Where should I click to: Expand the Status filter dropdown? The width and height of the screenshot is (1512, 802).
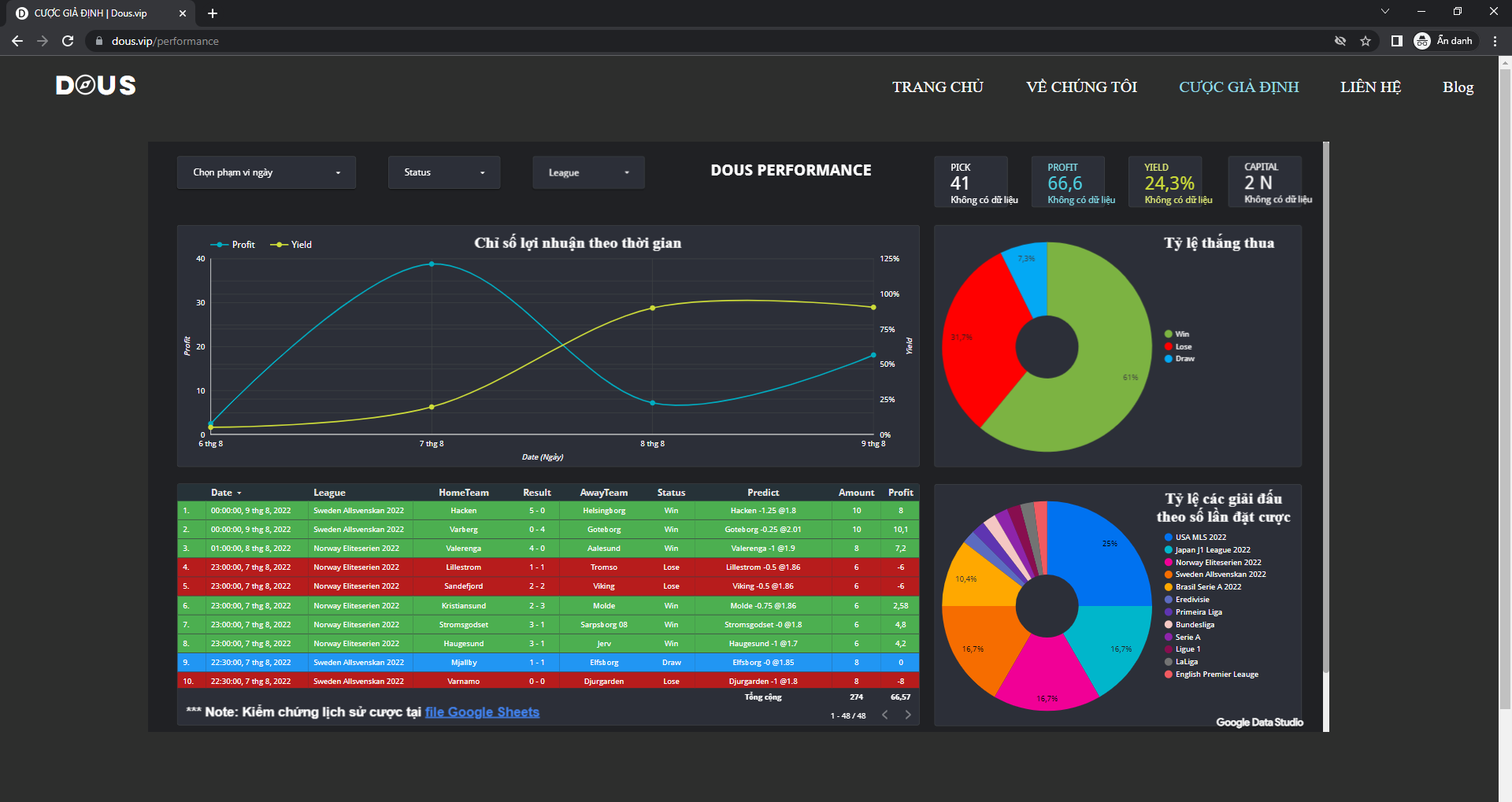[443, 172]
